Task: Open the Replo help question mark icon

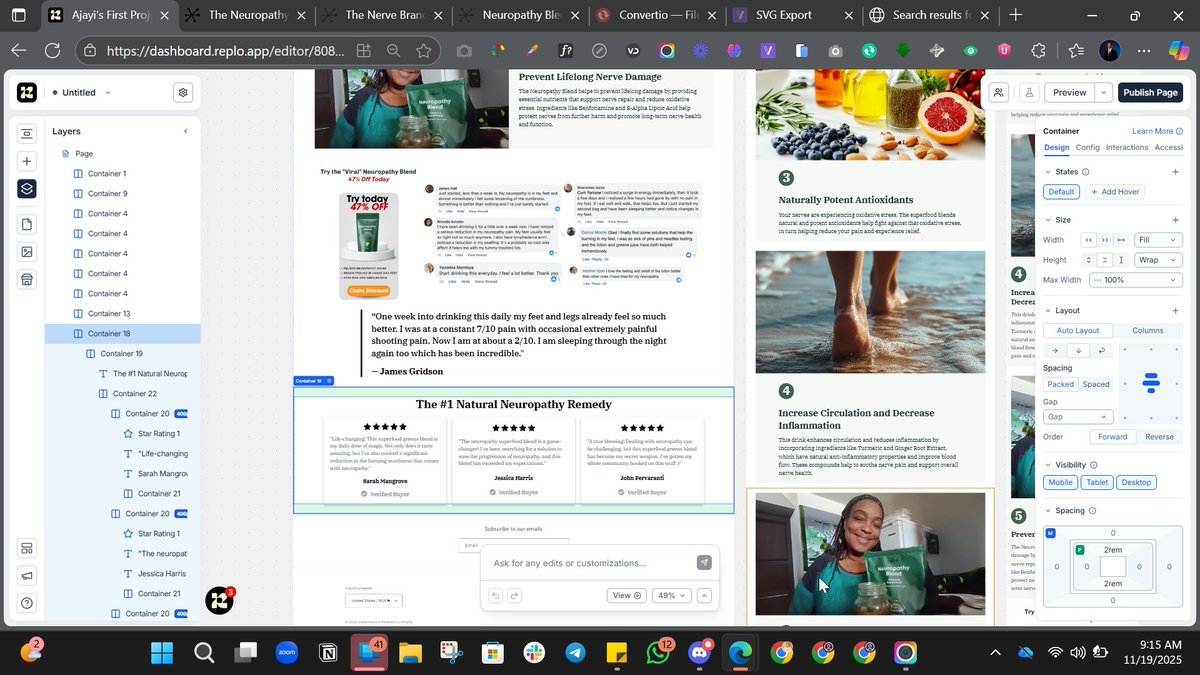Action: pos(26,603)
